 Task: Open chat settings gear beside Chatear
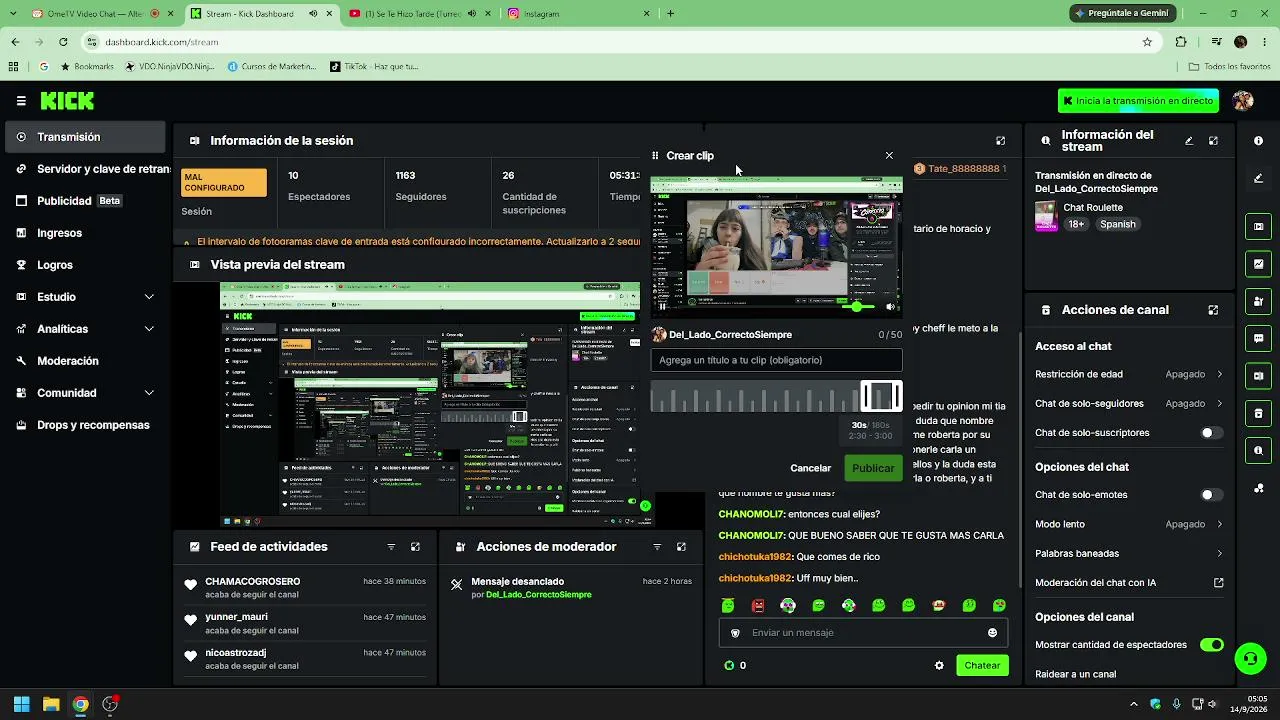pos(939,666)
